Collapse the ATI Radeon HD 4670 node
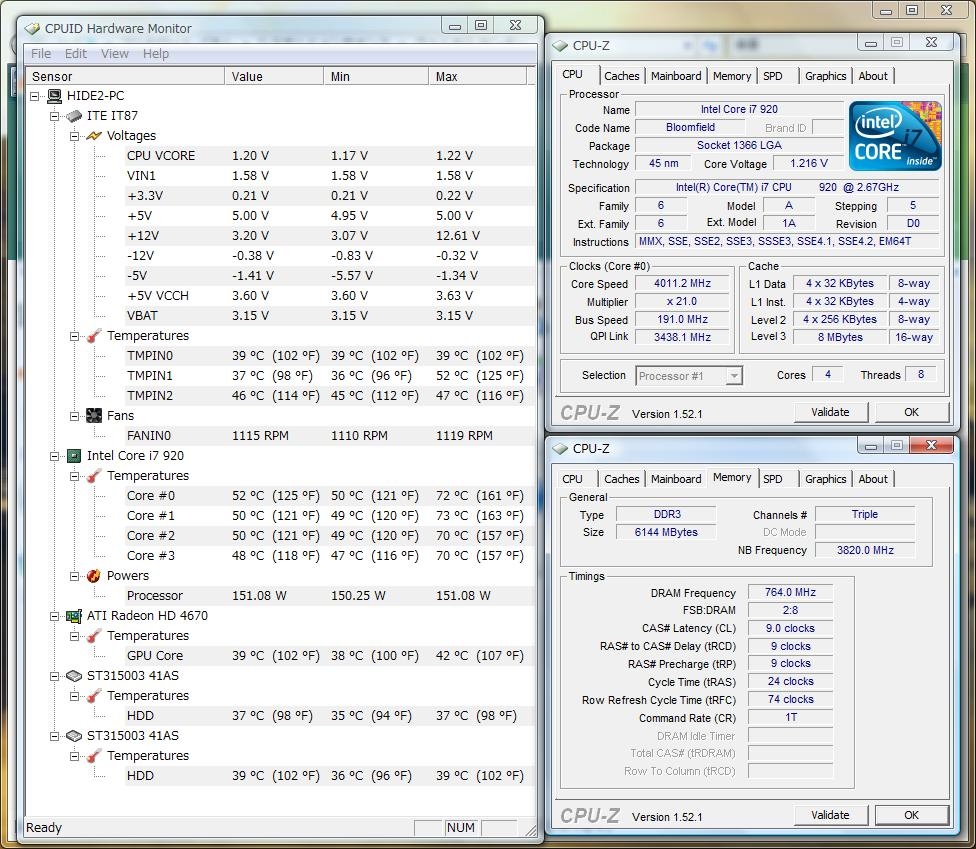Image resolution: width=976 pixels, height=849 pixels. click(x=55, y=616)
